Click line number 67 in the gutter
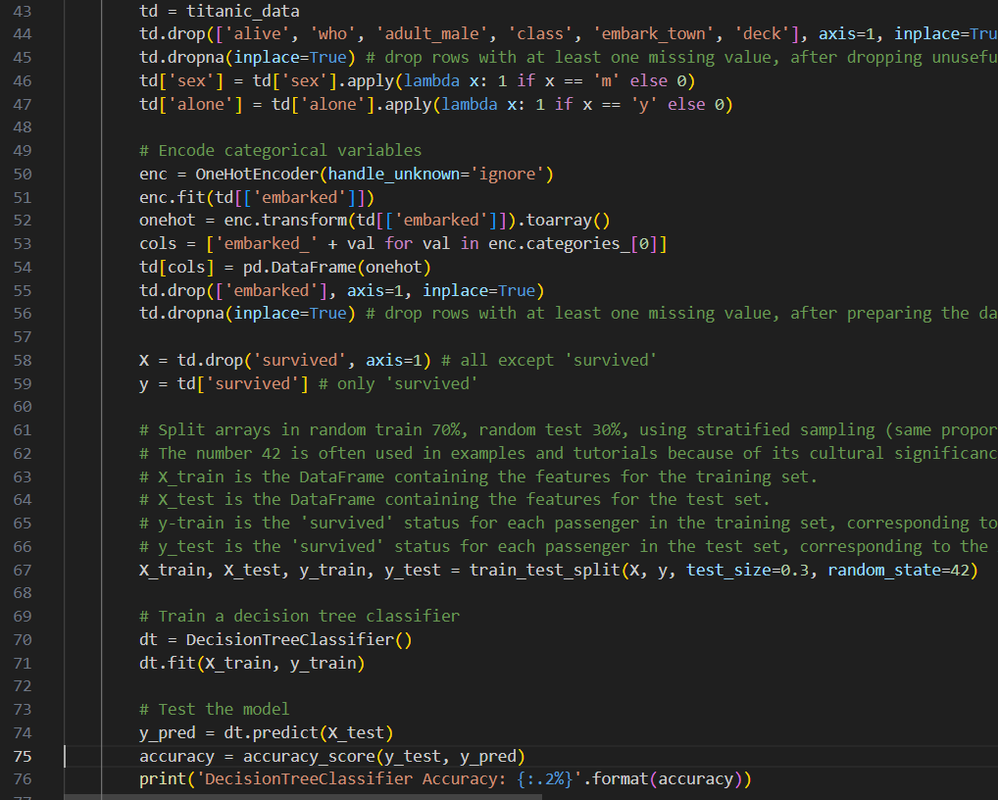Screen dimensions: 998x800 22,570
